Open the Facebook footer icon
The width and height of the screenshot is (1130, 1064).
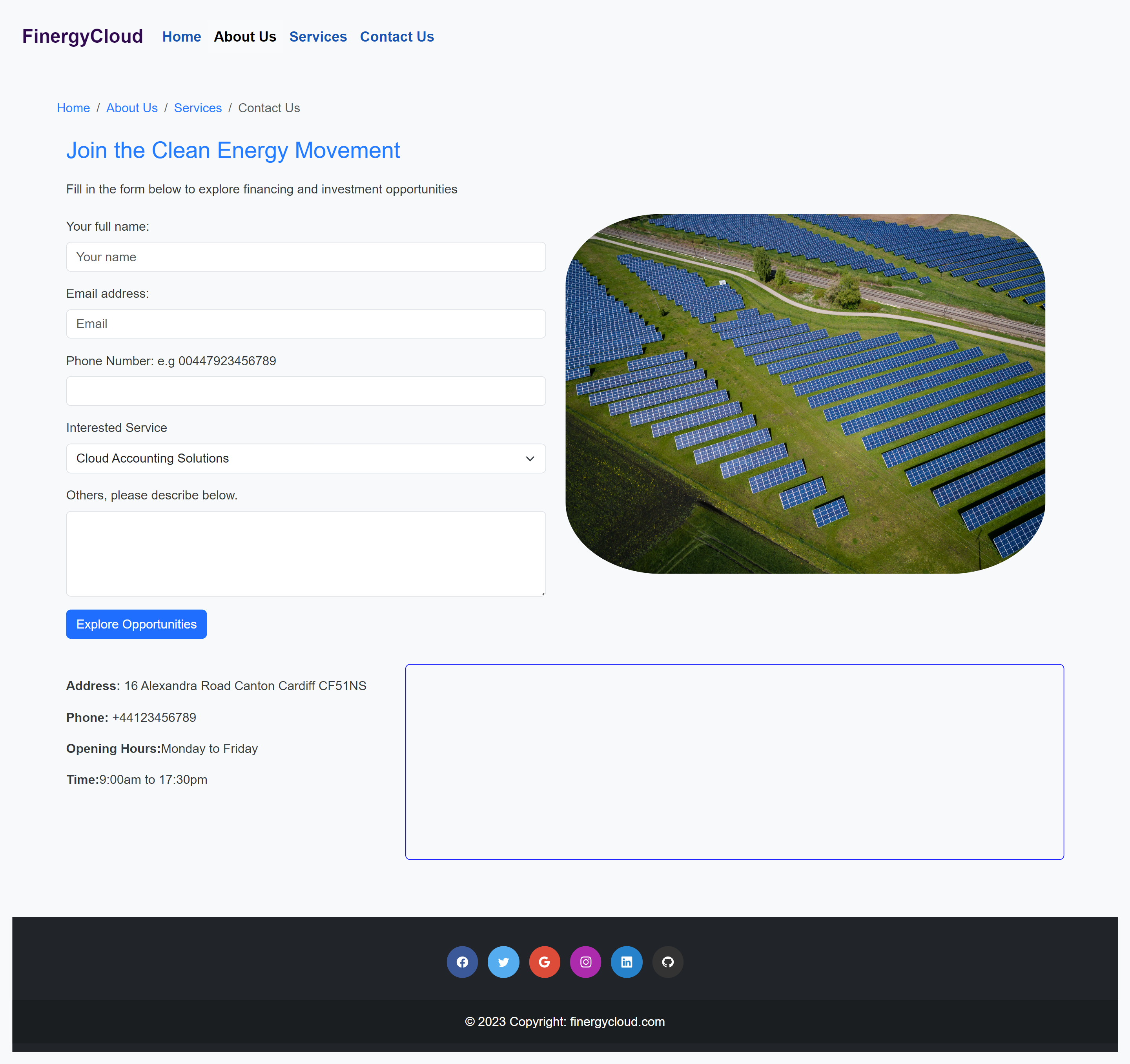(x=462, y=962)
